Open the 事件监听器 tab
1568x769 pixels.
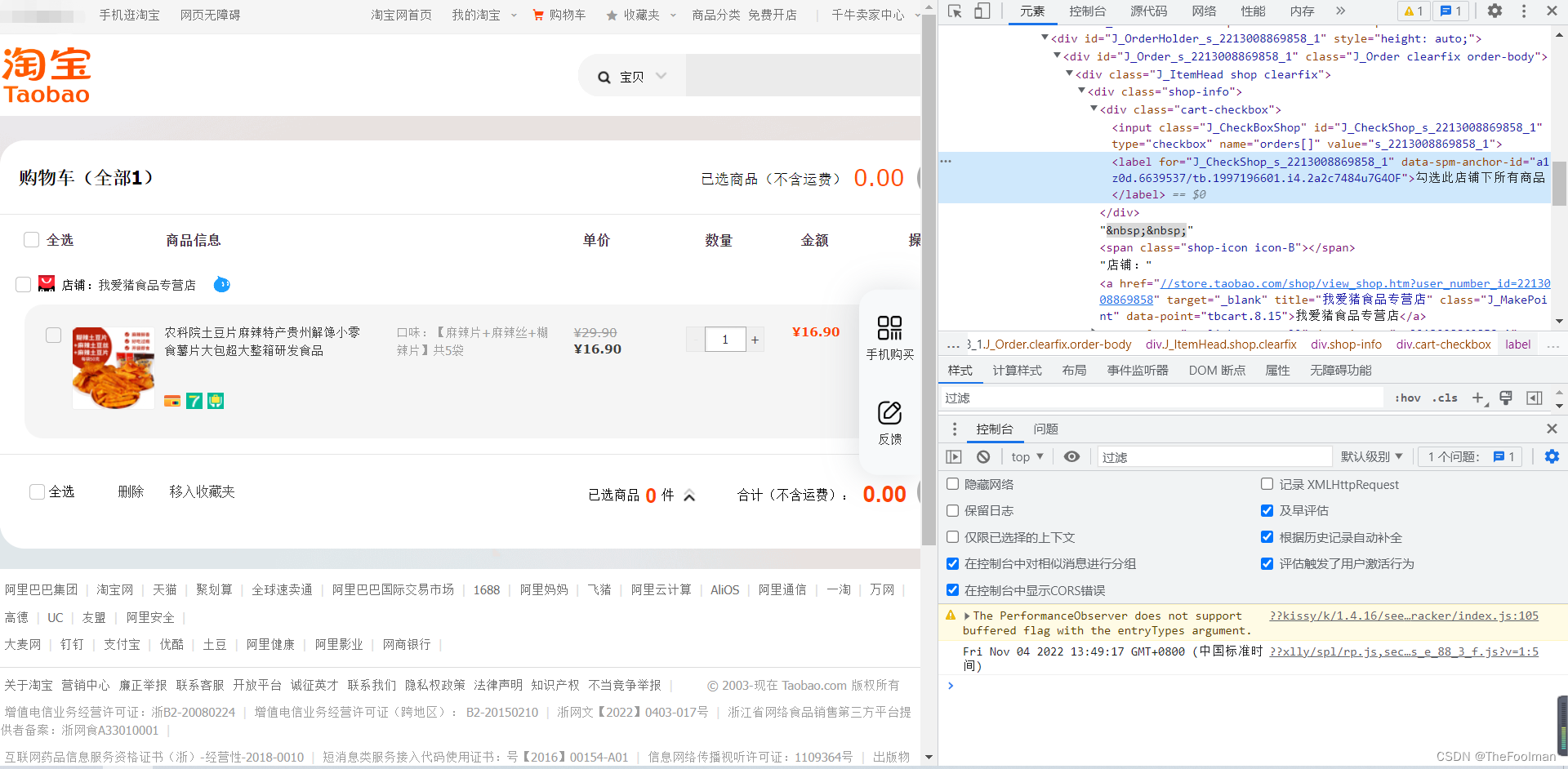pos(1138,371)
